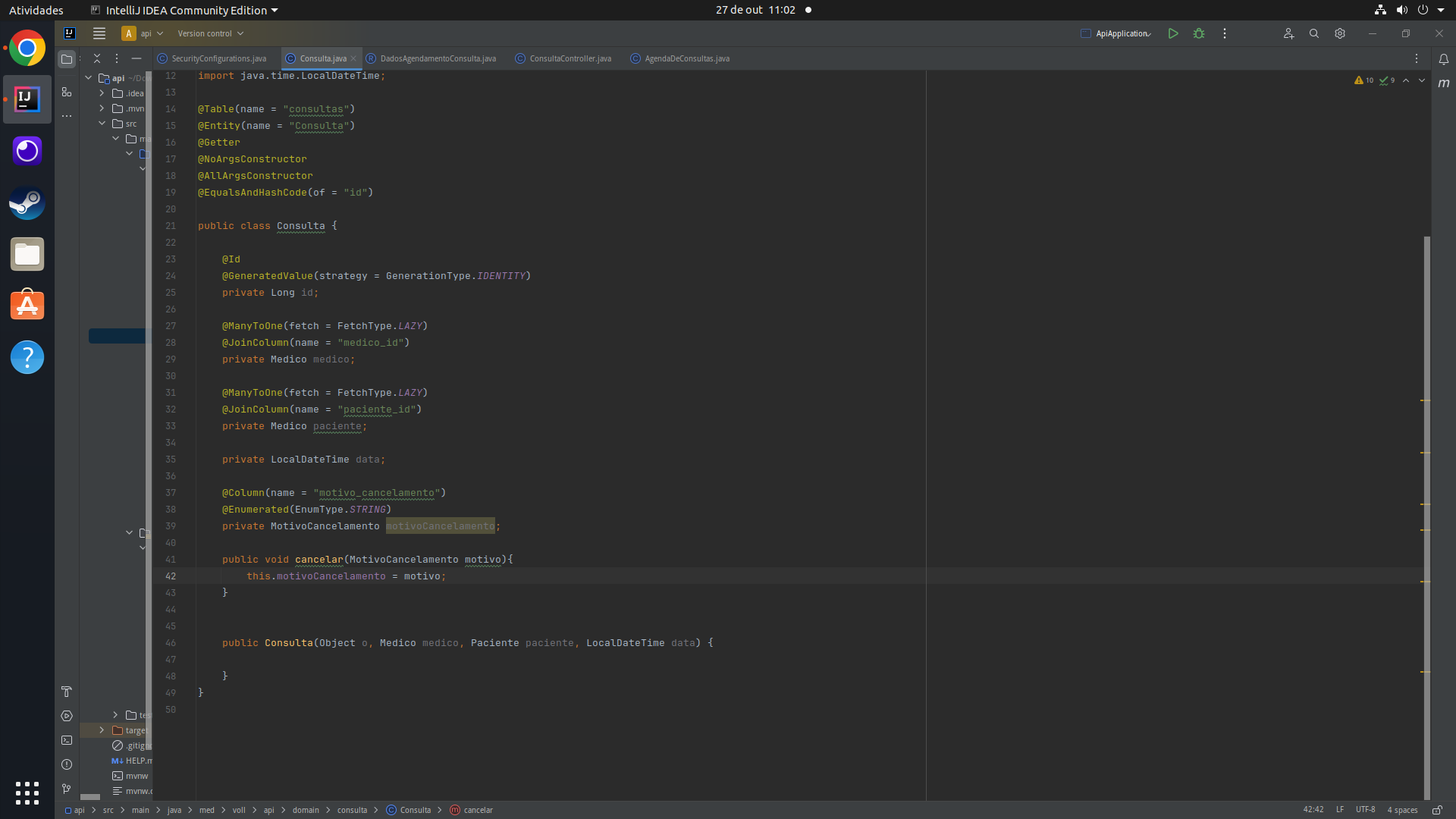
Task: Expand the .mvn folder
Action: pyautogui.click(x=102, y=108)
